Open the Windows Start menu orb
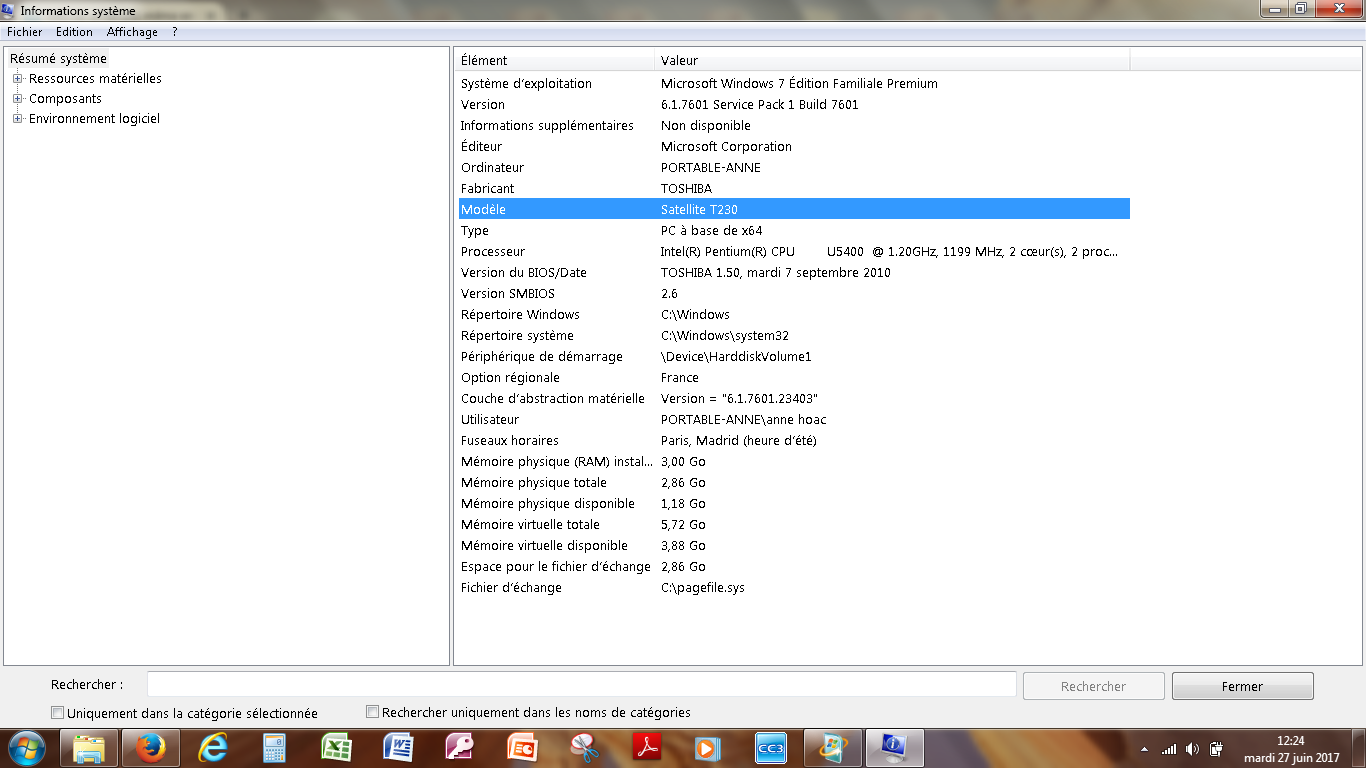 pos(26,747)
